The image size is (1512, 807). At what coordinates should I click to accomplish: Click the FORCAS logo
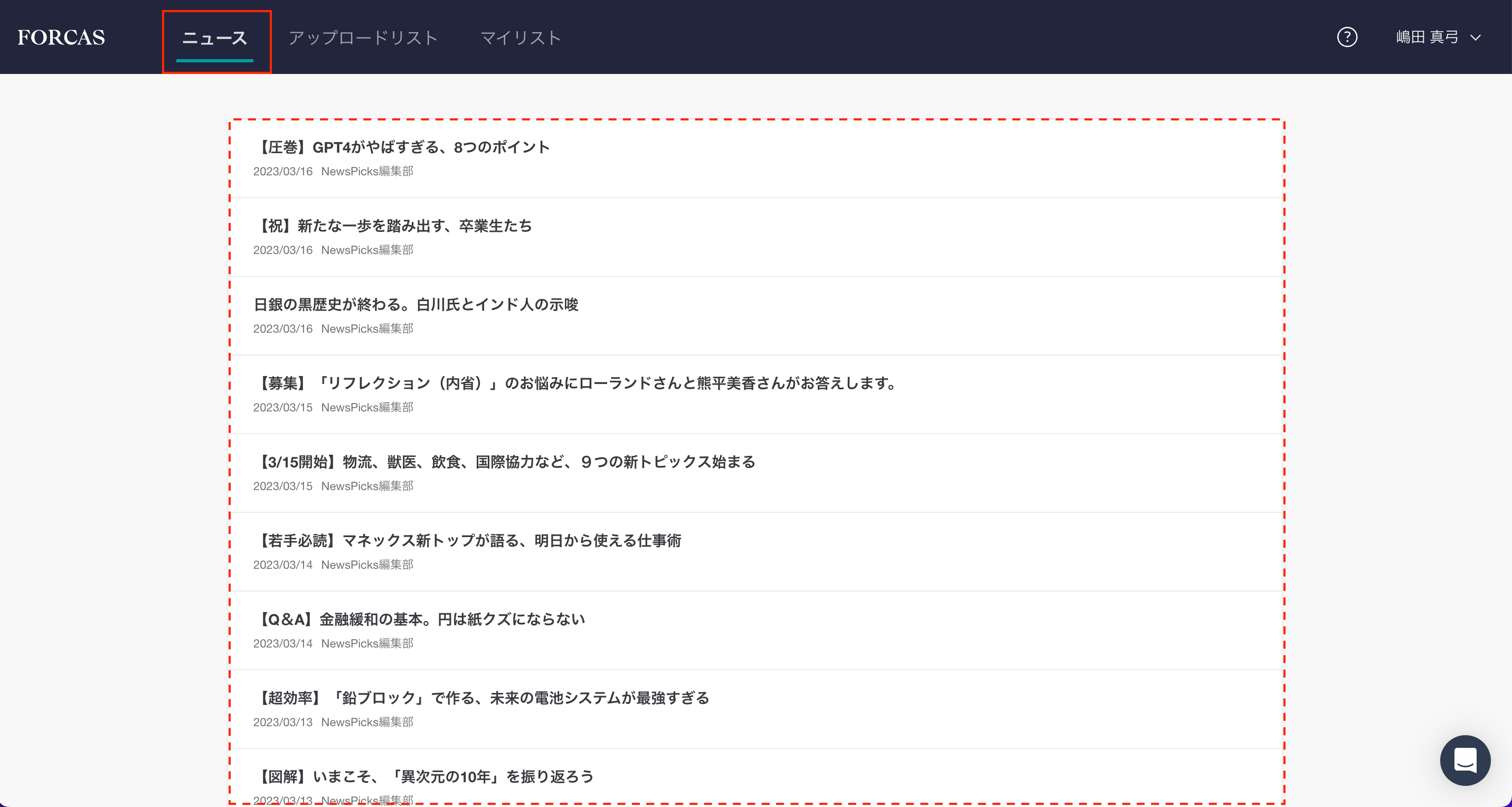[61, 36]
